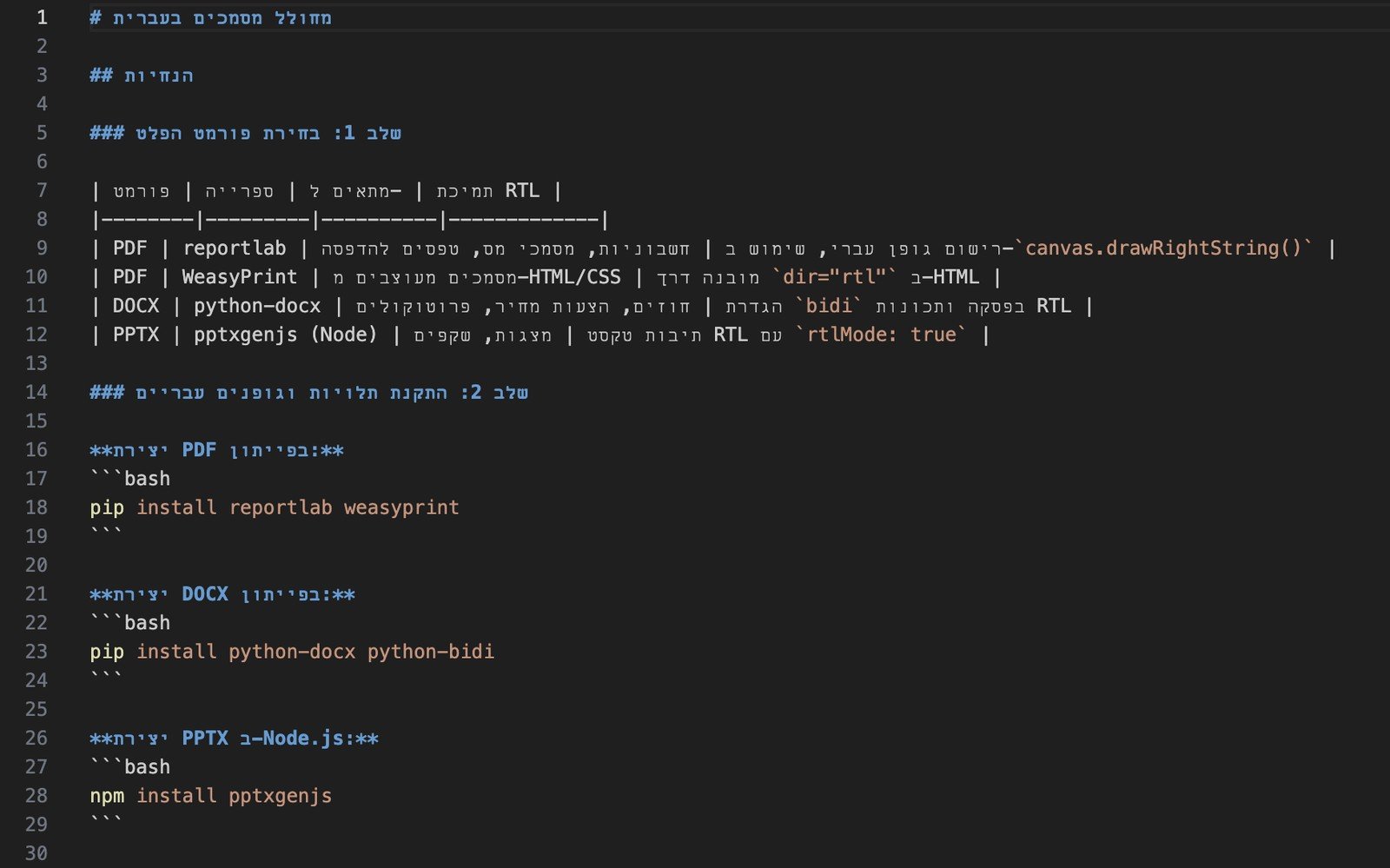Image resolution: width=1390 pixels, height=868 pixels.
Task: Click the rtlMode: true inline code
Action: point(881,335)
